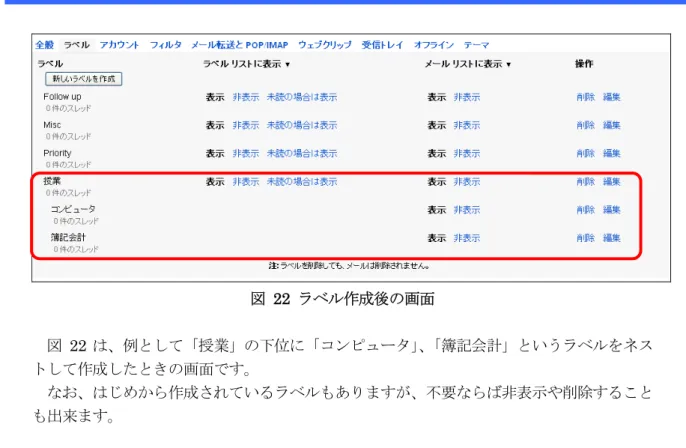This screenshot has height=448, width=686.
Task: Expand the ラベル リストに表示 dropdown arrow
Action: (287, 64)
